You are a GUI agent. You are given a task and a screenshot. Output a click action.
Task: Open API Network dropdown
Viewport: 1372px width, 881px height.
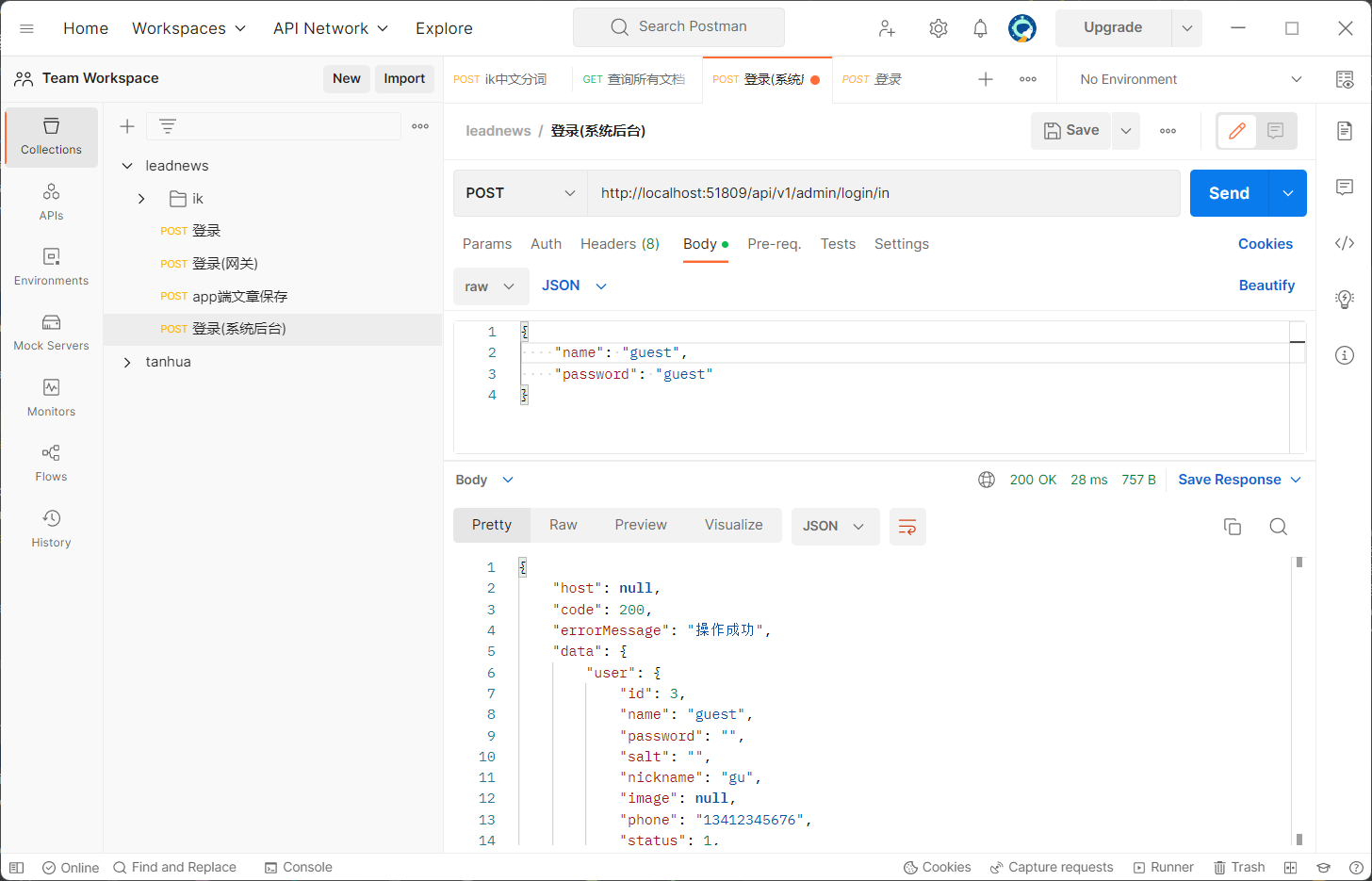point(331,28)
